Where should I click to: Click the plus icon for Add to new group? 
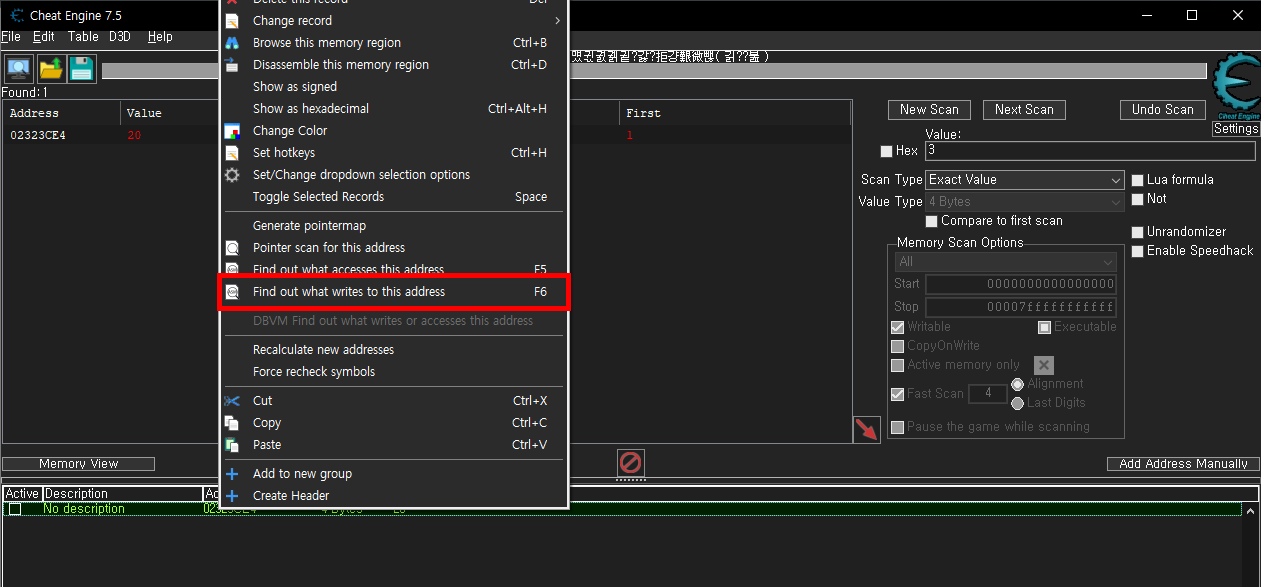click(x=232, y=474)
